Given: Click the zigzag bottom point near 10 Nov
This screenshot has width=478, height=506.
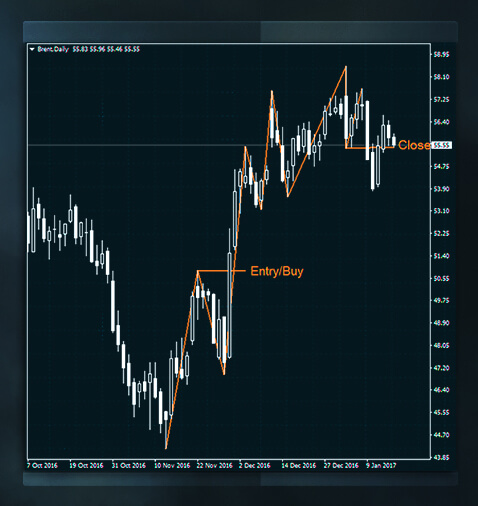Looking at the screenshot, I should (x=166, y=448).
